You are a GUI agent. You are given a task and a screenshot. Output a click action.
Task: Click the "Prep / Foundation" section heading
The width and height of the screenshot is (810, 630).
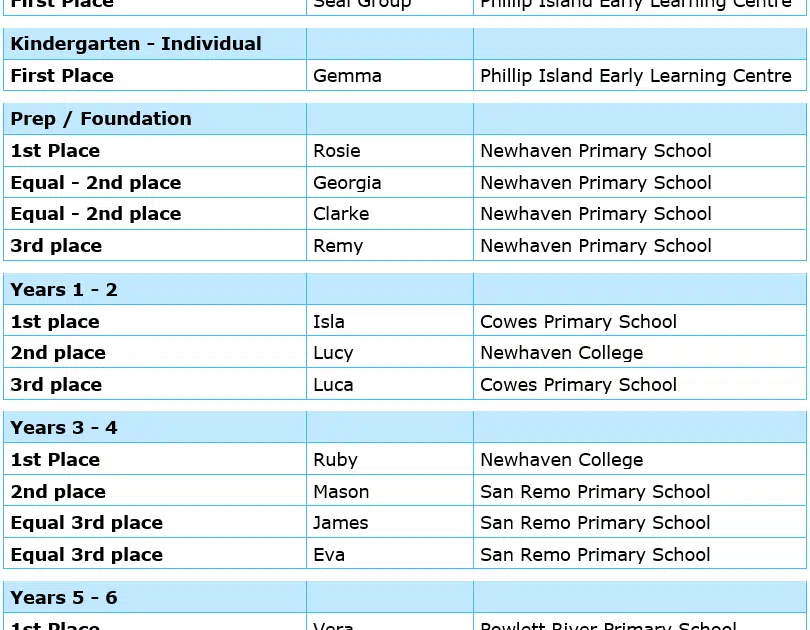tap(101, 119)
